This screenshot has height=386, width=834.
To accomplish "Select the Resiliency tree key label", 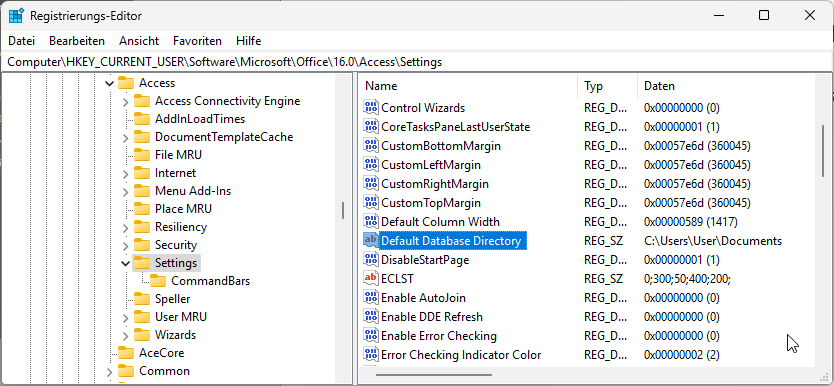I will pyautogui.click(x=181, y=227).
